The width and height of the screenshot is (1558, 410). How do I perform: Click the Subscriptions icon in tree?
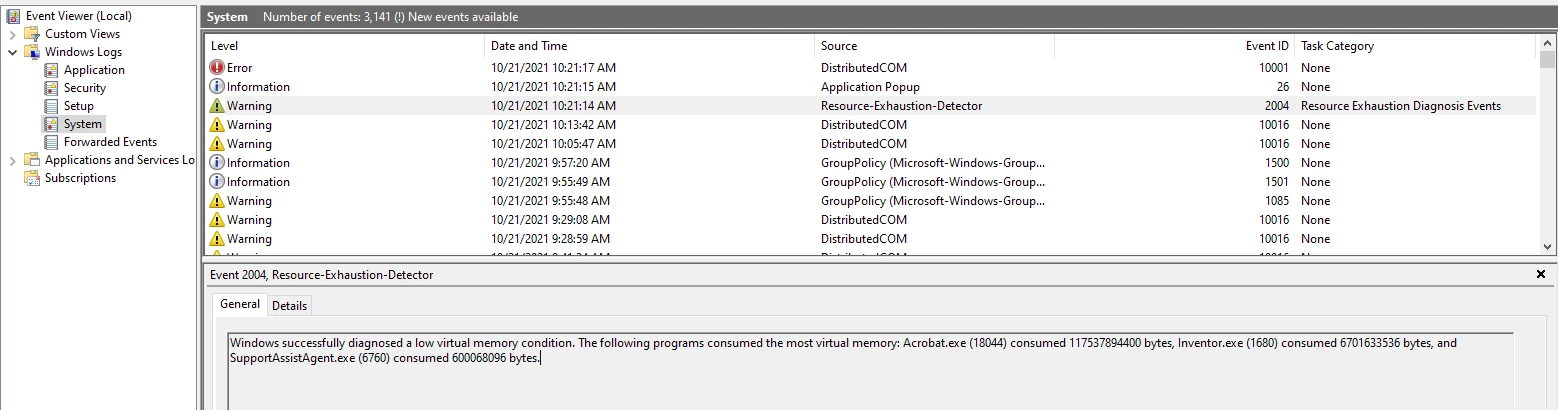(x=31, y=178)
